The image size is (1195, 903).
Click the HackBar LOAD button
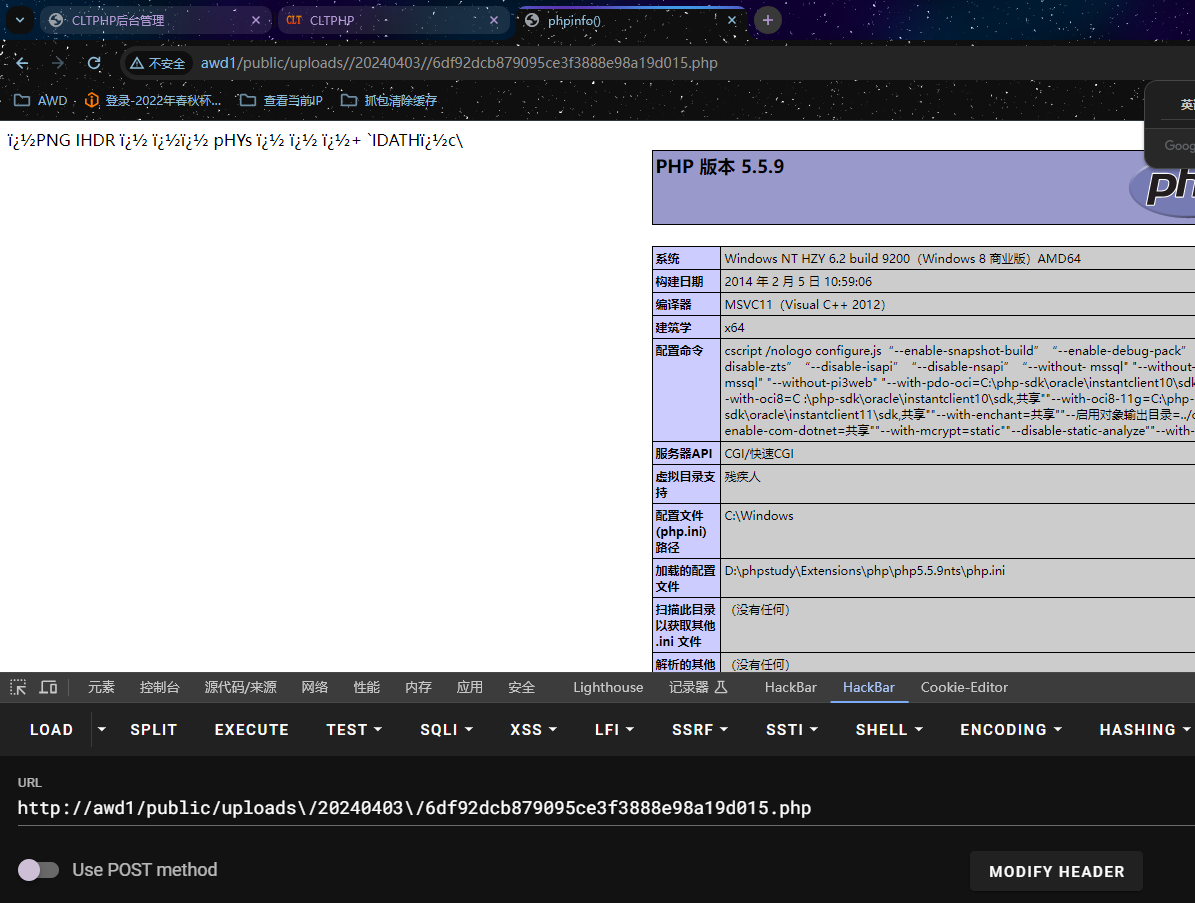point(51,730)
